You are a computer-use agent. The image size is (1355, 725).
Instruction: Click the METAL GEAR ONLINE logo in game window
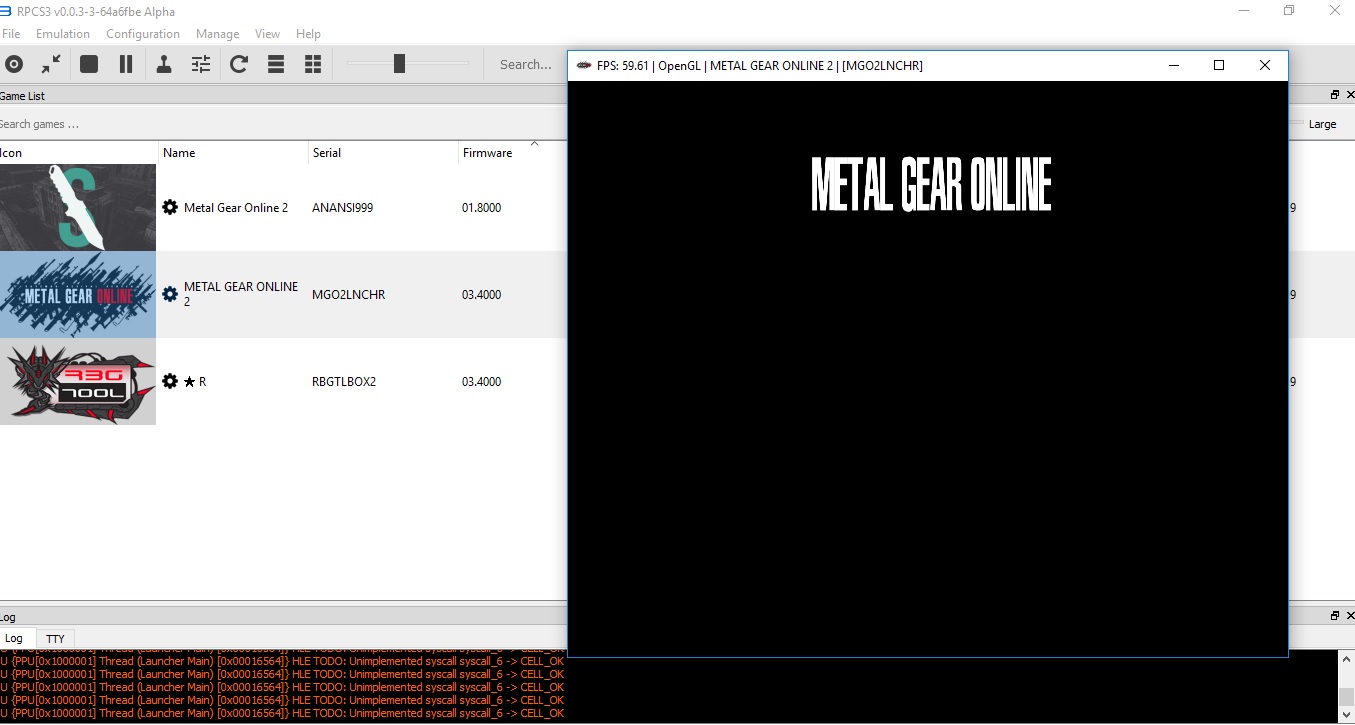(x=931, y=184)
